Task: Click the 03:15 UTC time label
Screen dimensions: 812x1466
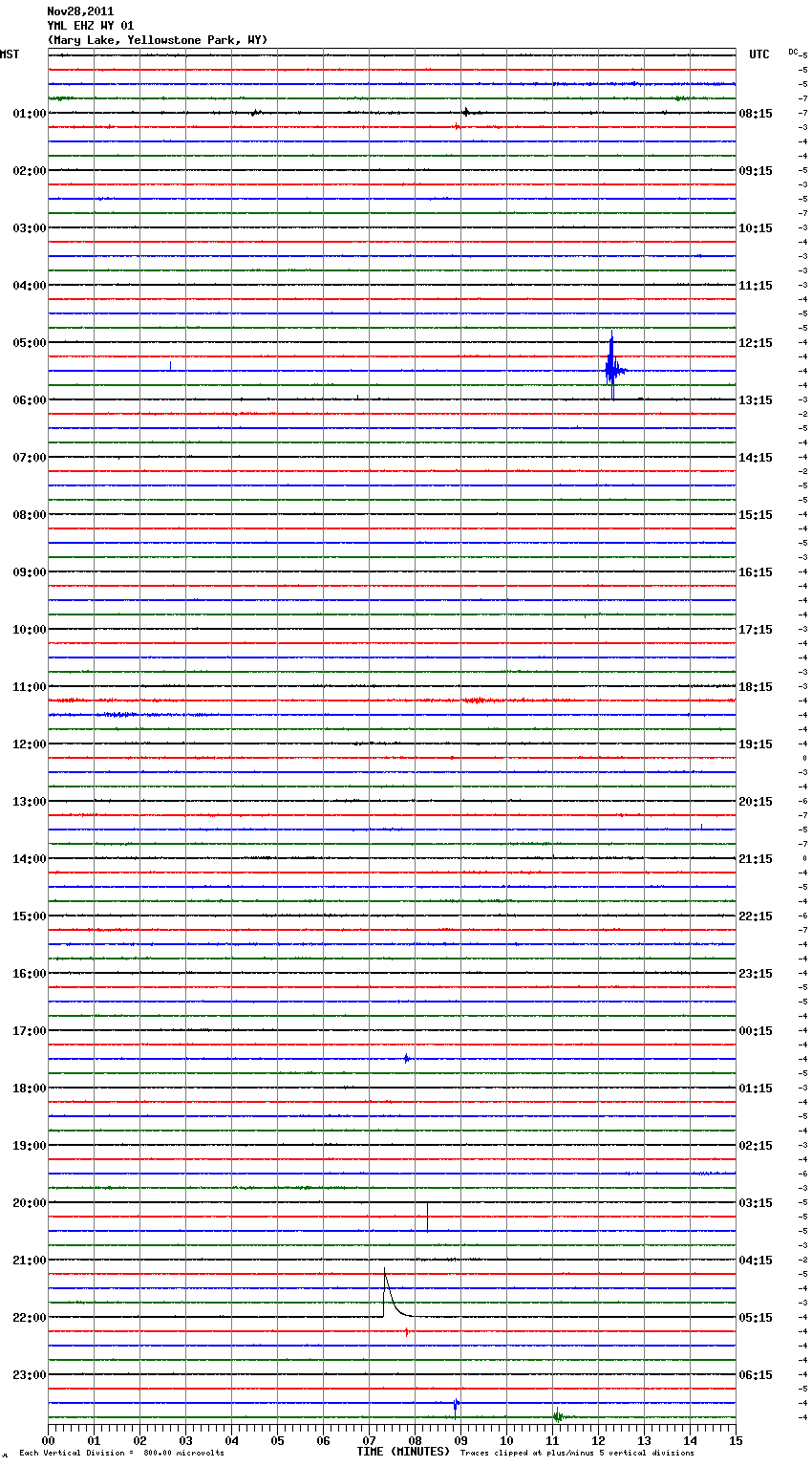Action: pyautogui.click(x=756, y=1203)
